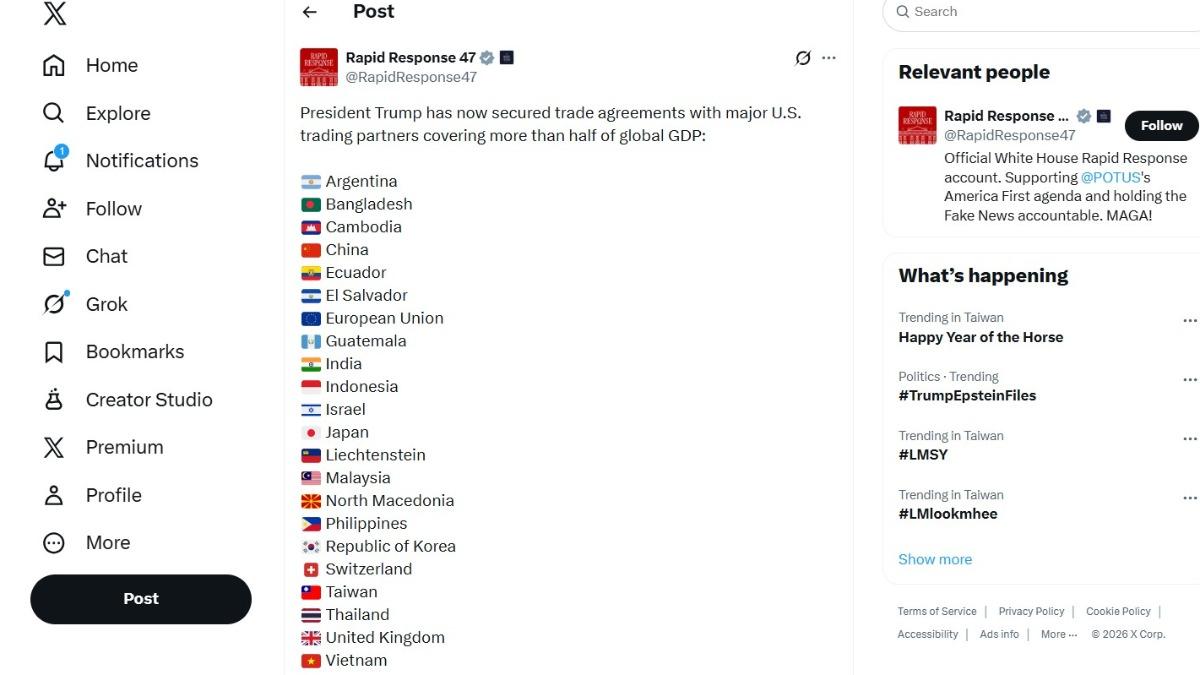Go back with the arrow icon
The image size is (1200, 675).
click(x=310, y=12)
